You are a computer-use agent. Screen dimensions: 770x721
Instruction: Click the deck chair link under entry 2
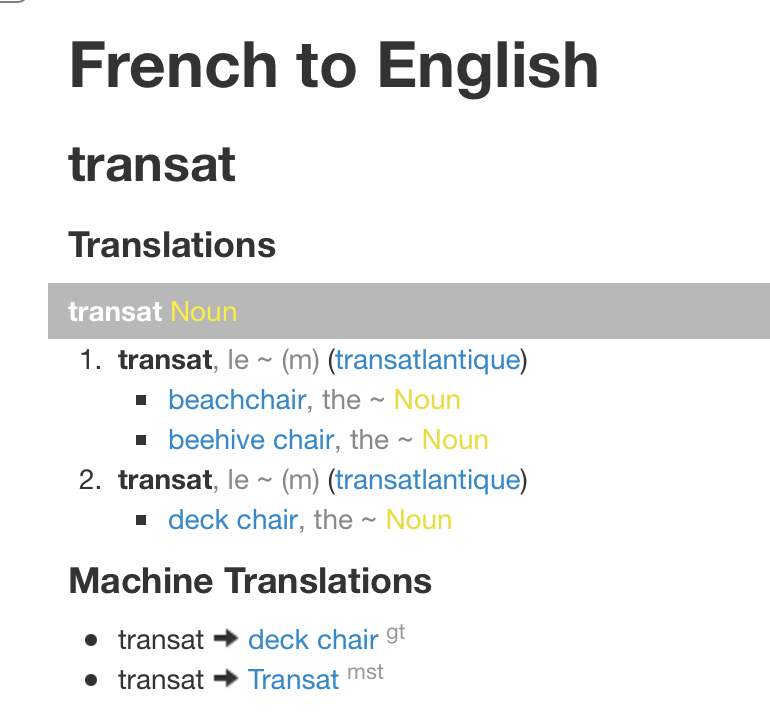[233, 520]
